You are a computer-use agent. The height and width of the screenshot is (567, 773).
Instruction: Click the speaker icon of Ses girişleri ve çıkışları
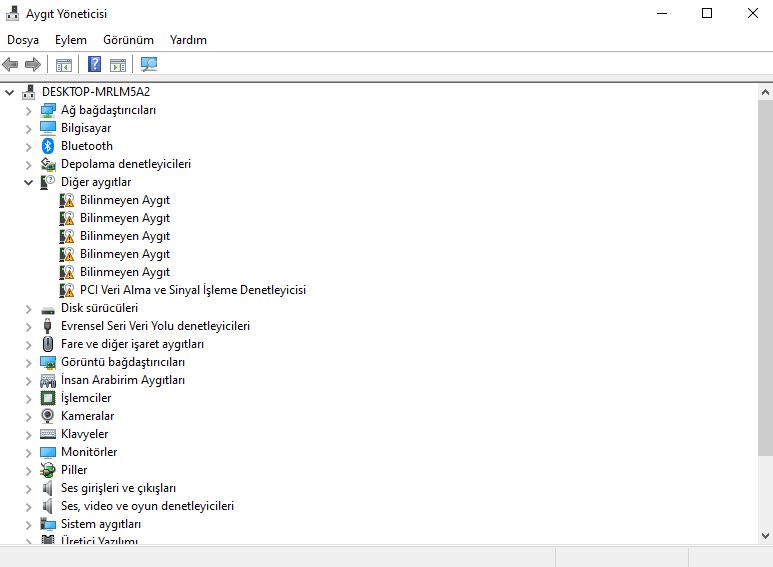[x=47, y=488]
